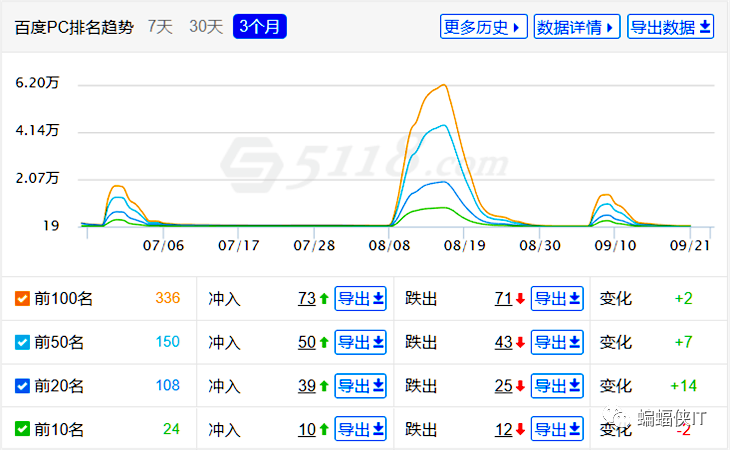Click the +14 变化 value
The width and height of the screenshot is (730, 450).
pos(683,386)
